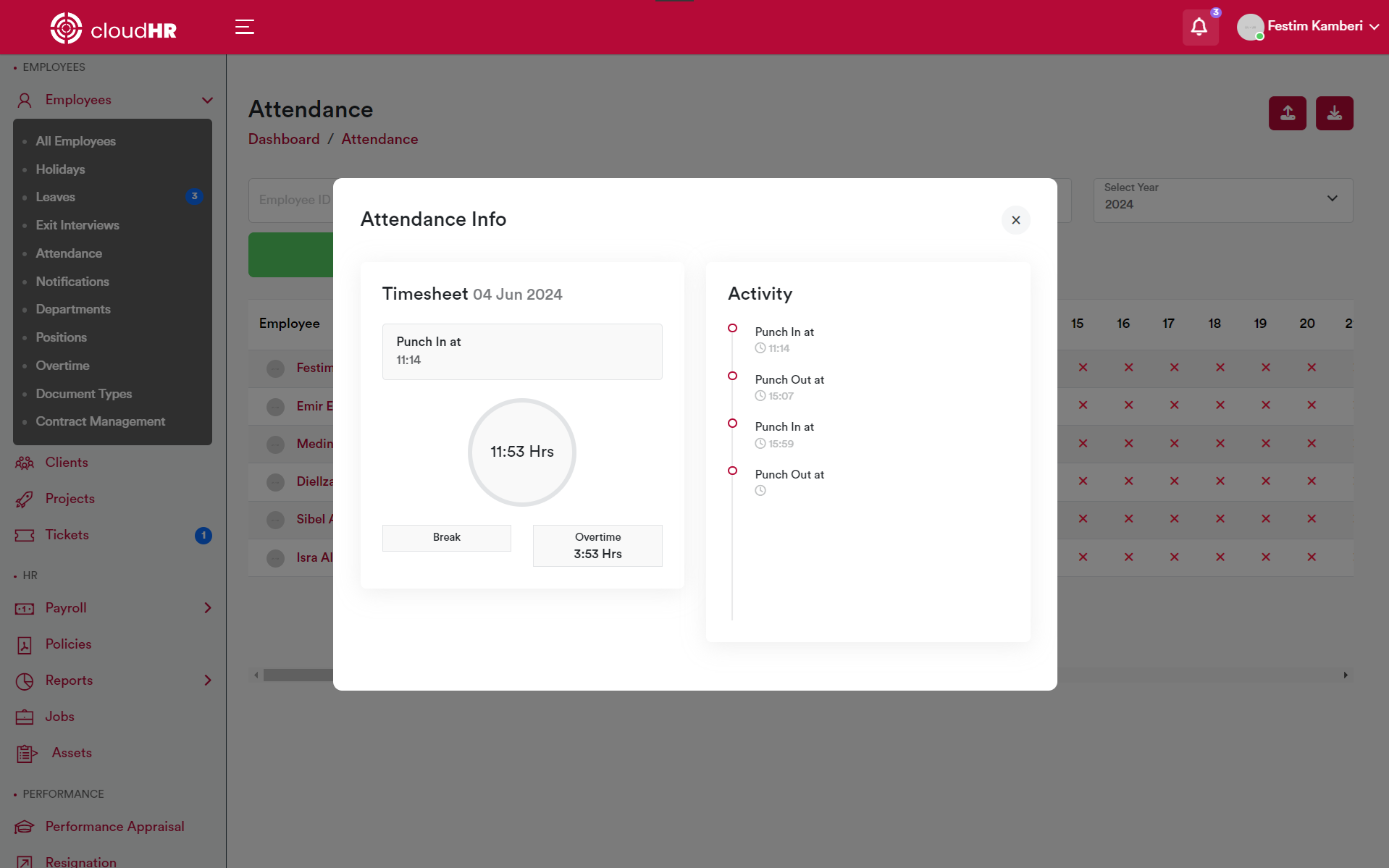Click the notification bell icon
Viewport: 1389px width, 868px height.
coord(1199,28)
